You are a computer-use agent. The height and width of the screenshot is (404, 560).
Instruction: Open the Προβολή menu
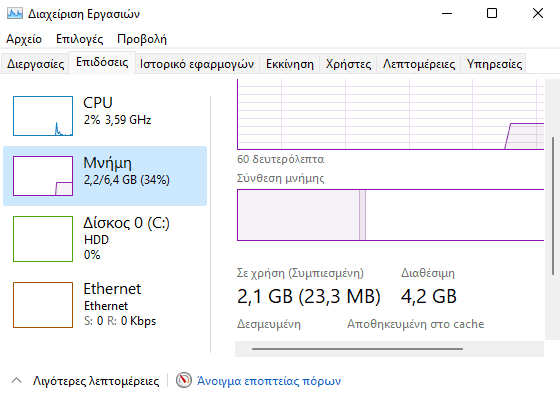pyautogui.click(x=142, y=39)
